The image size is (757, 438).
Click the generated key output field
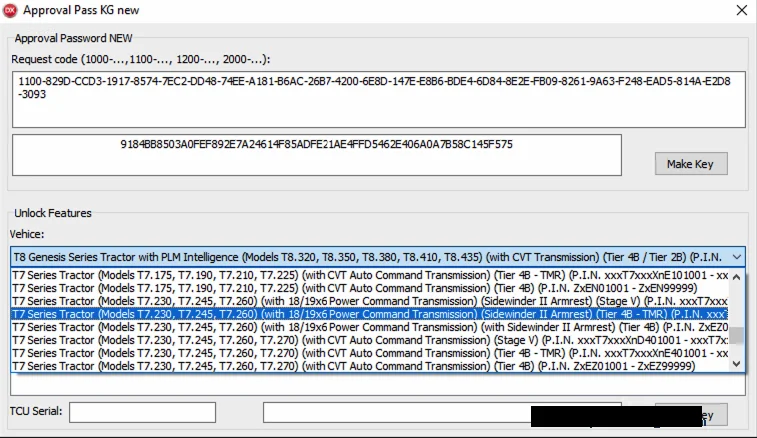317,155
